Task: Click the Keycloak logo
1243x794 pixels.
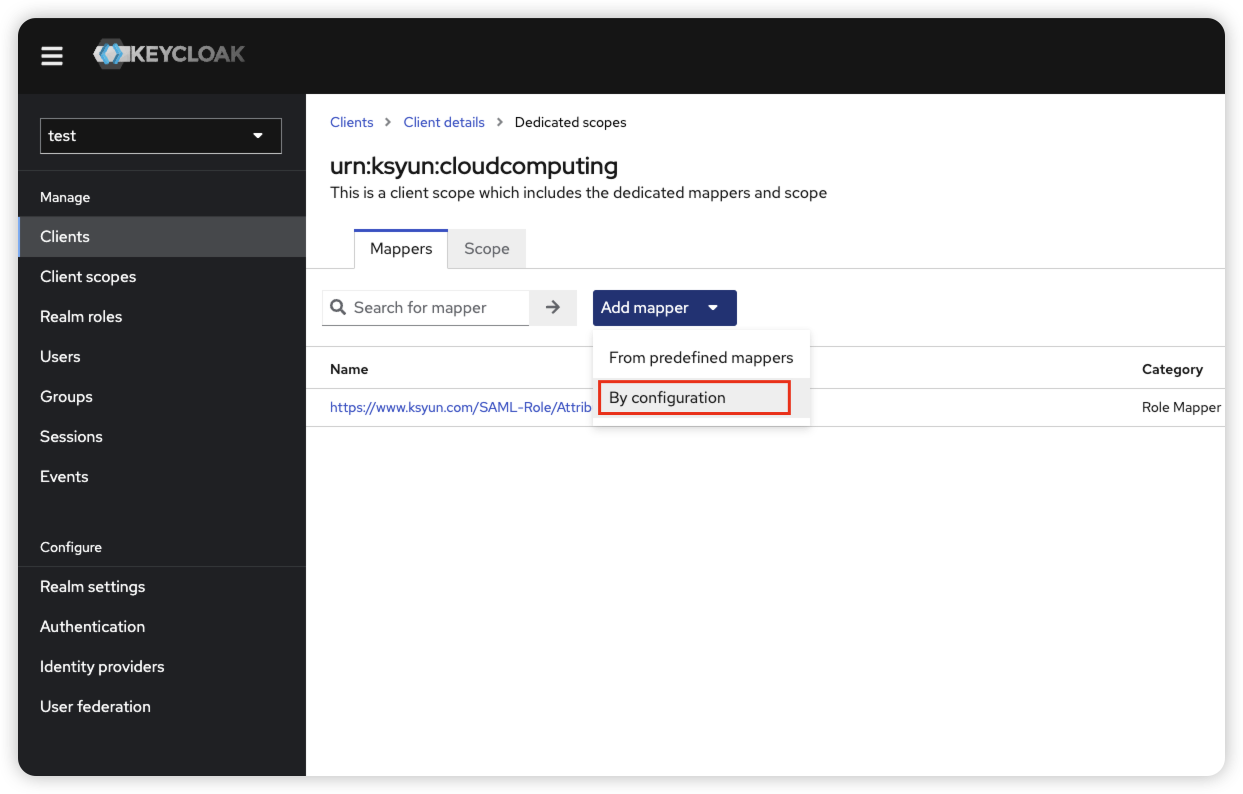Action: (169, 54)
